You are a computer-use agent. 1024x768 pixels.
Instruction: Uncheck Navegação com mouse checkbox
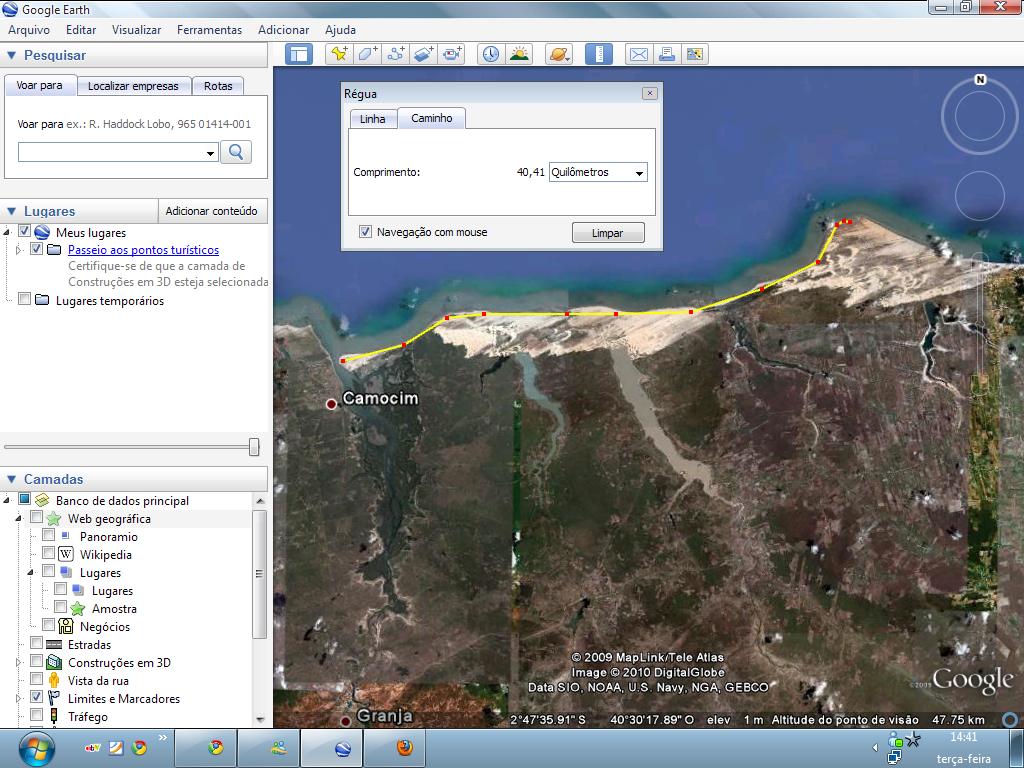365,232
